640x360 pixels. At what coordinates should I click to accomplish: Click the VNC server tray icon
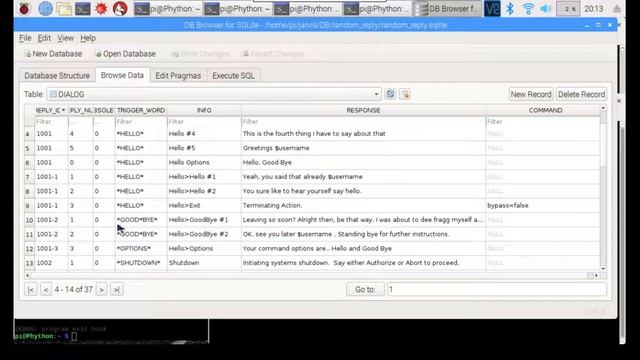click(x=492, y=9)
